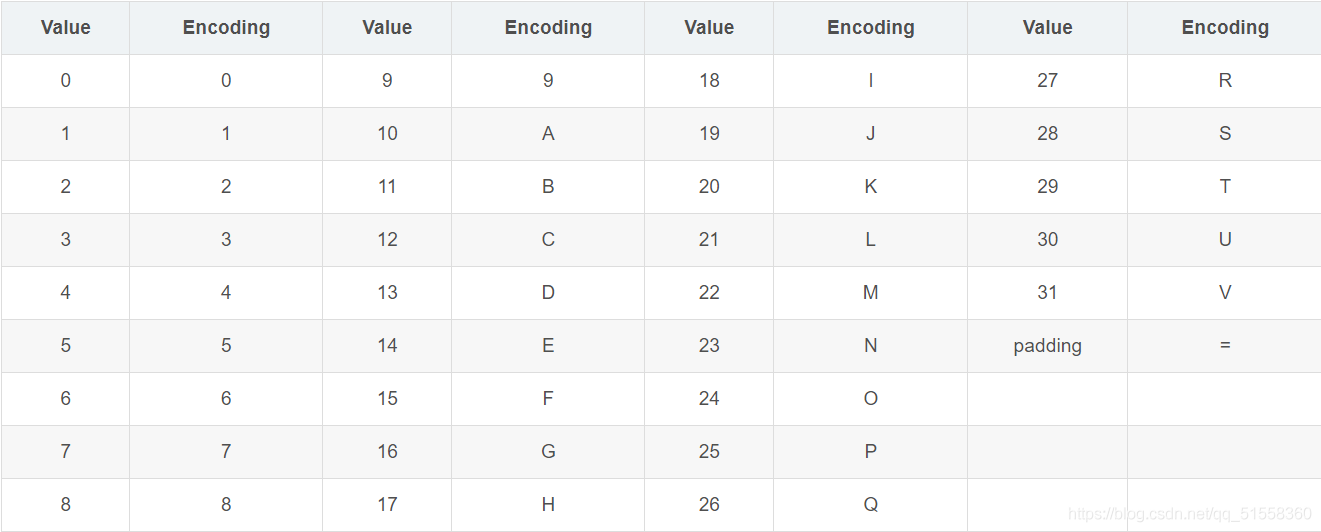Select the encoding cell containing letter A
This screenshot has height=532, width=1321.
coord(548,134)
